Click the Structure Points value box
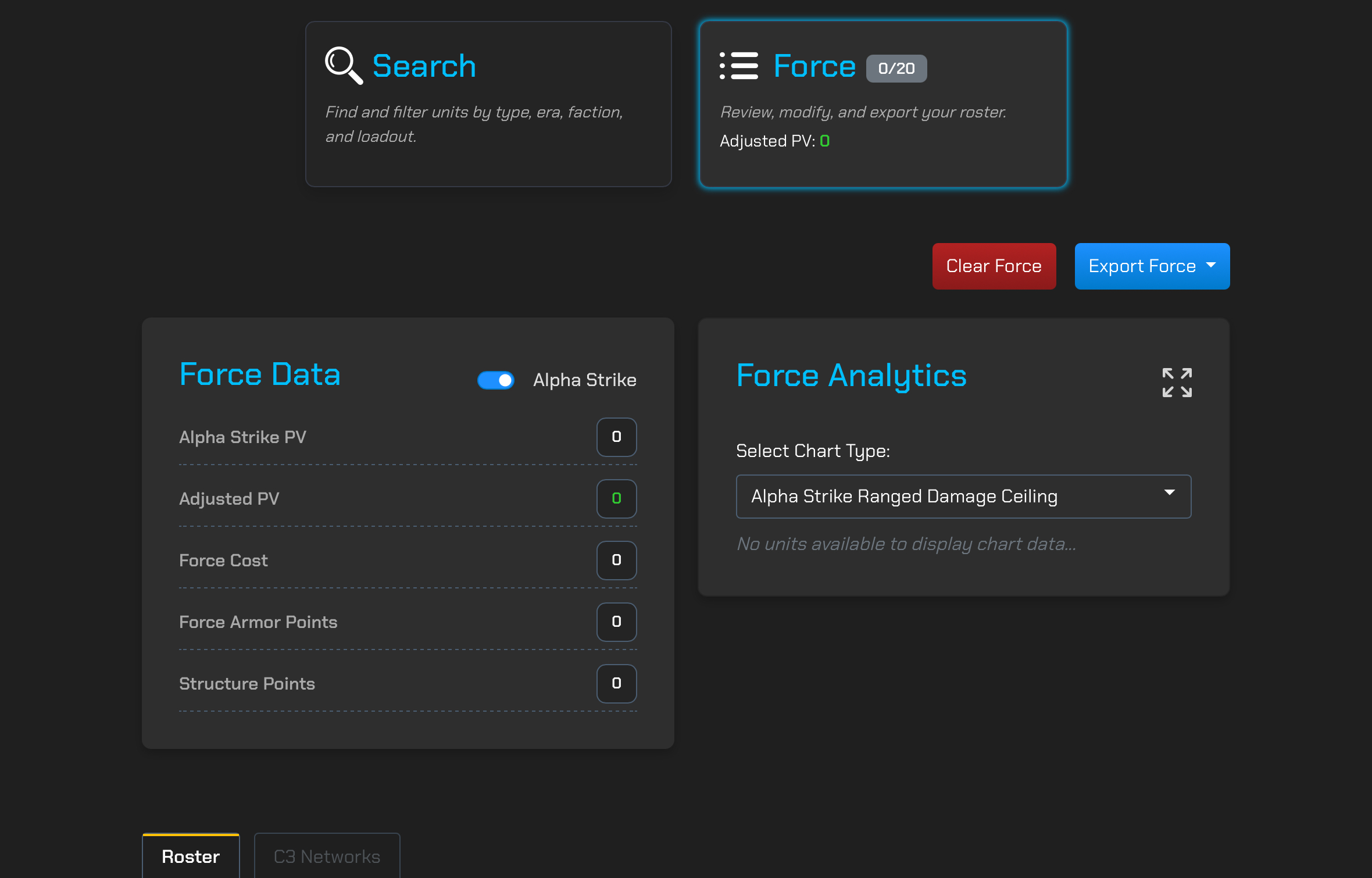1372x878 pixels. 616,683
